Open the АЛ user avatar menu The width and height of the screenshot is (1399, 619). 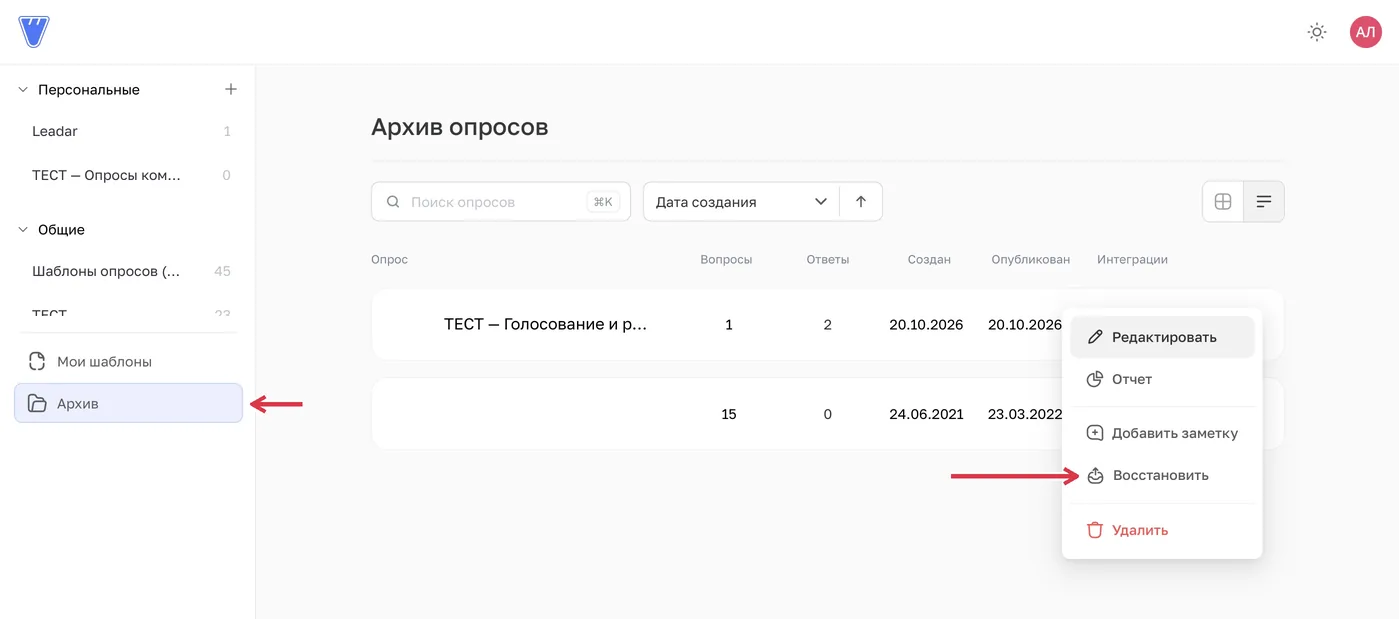1365,32
